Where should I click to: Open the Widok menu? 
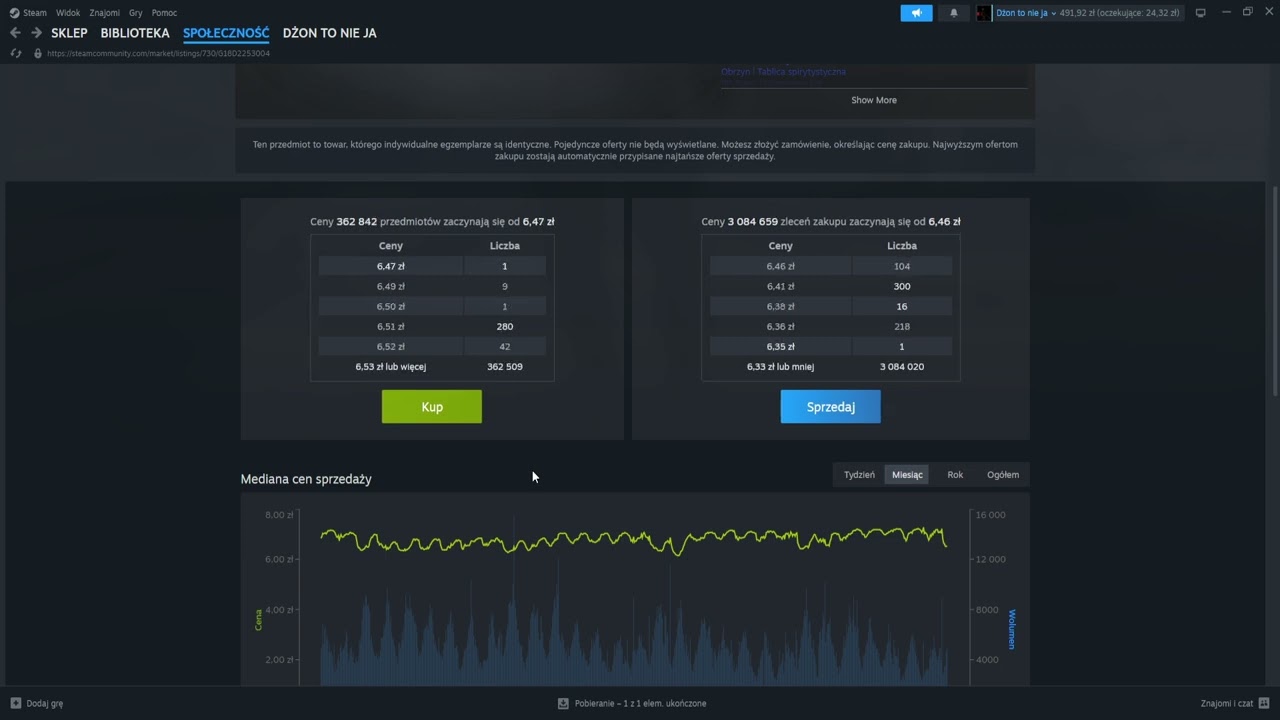coord(68,13)
